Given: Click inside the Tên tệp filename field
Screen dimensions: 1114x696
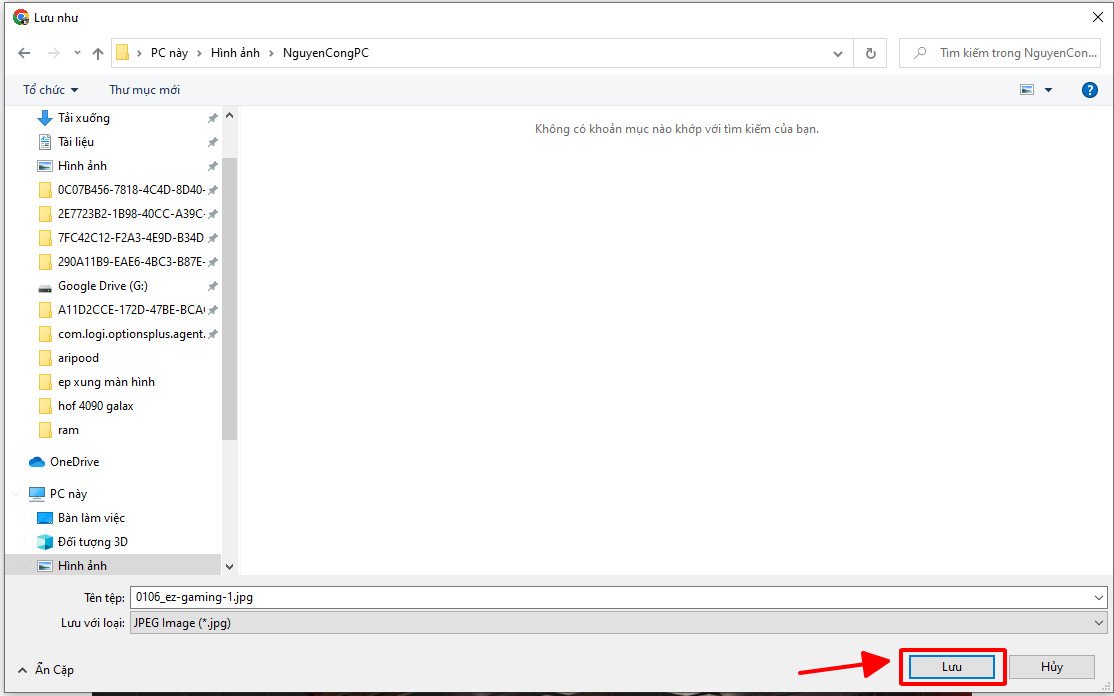Looking at the screenshot, I should [400, 597].
